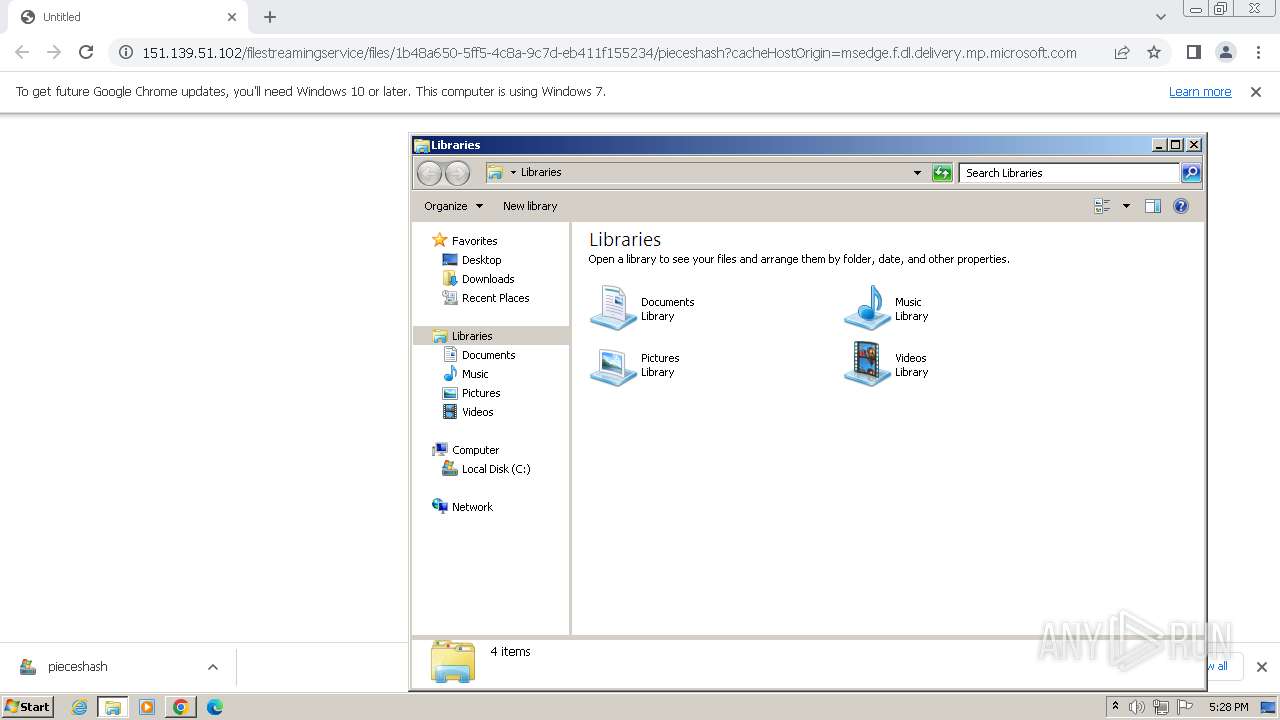Click the Search Libraries magnifier icon

click(x=1190, y=173)
